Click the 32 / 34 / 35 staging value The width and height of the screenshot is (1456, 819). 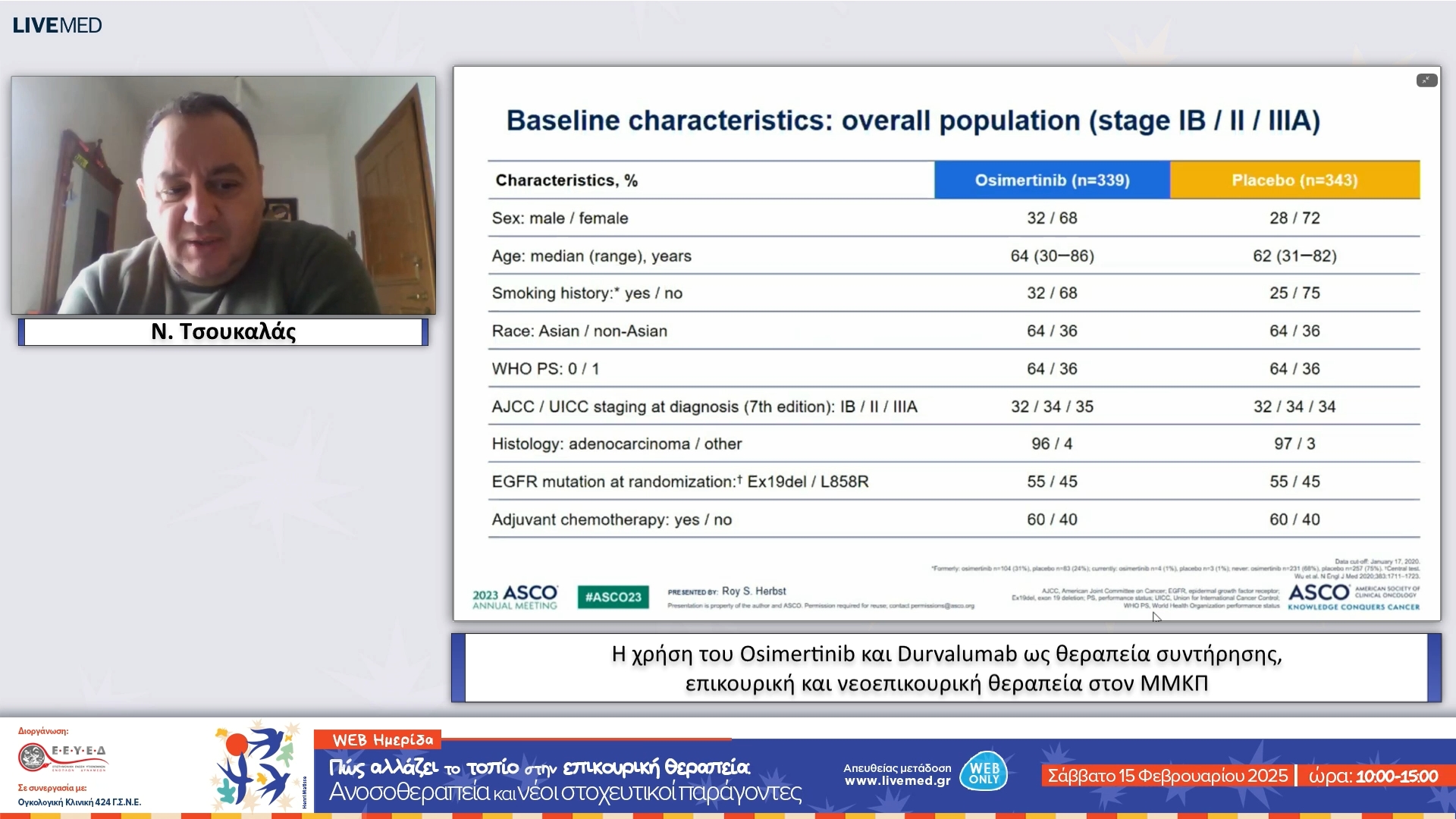[1052, 407]
